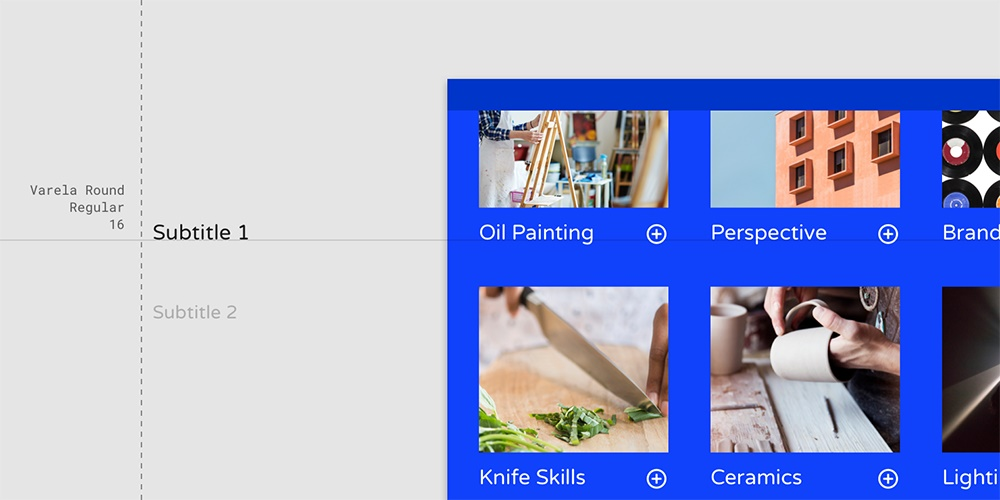Select the cut-off Lighting label

coord(971,477)
